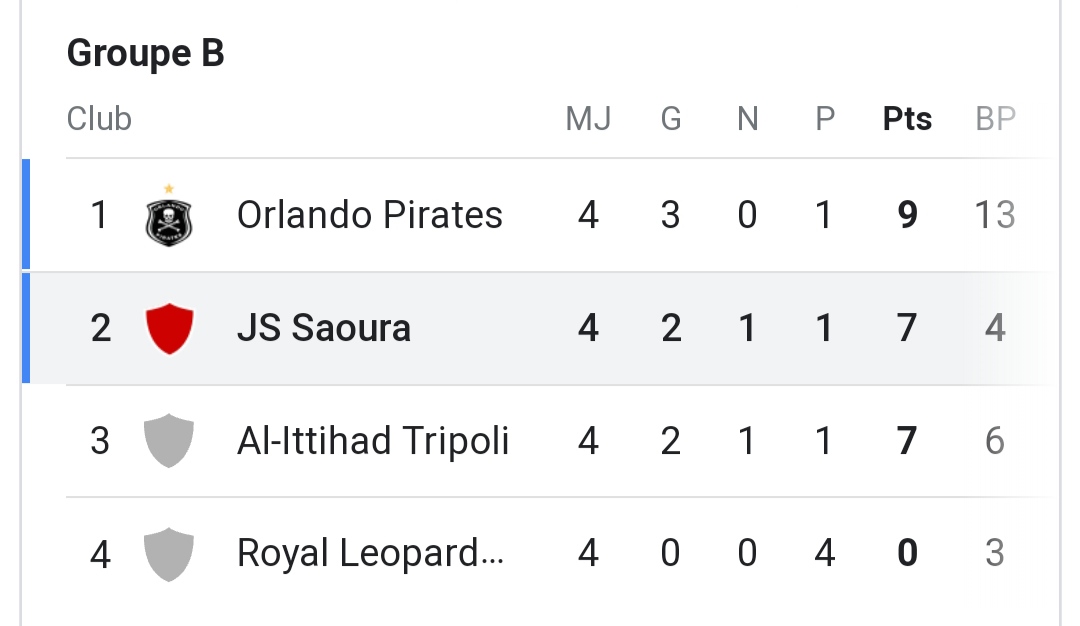This screenshot has width=1080, height=626.
Task: Click the Orlando Pirates skull crest logo
Action: (x=168, y=217)
